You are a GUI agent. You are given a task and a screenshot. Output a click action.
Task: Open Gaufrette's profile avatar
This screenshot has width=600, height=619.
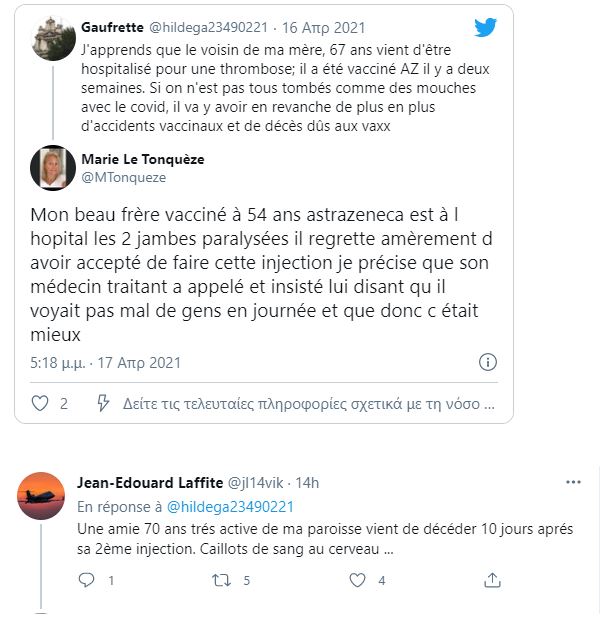pyautogui.click(x=53, y=38)
